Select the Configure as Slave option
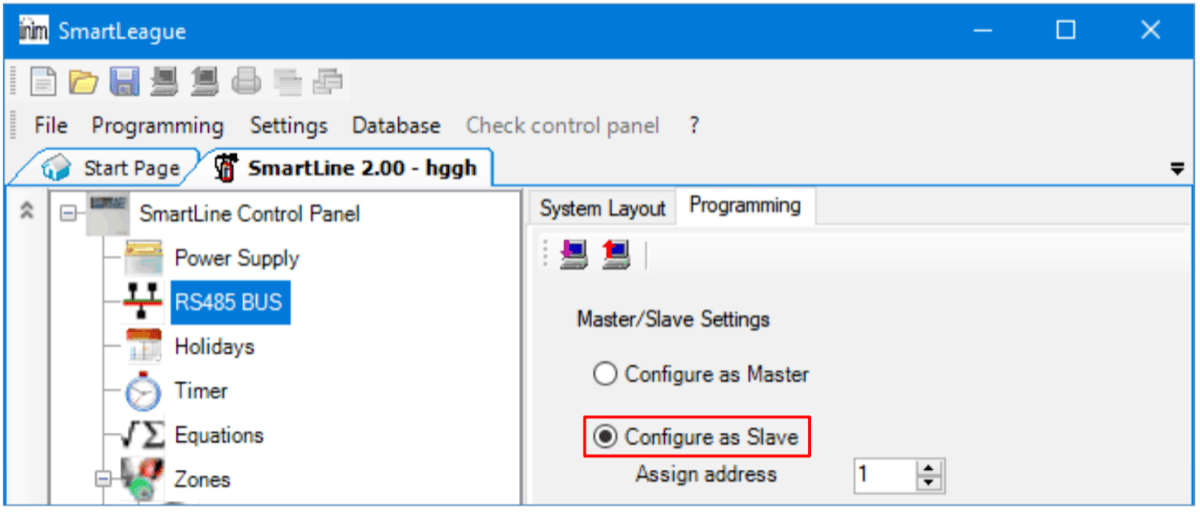This screenshot has height=513, width=1200. (x=605, y=437)
